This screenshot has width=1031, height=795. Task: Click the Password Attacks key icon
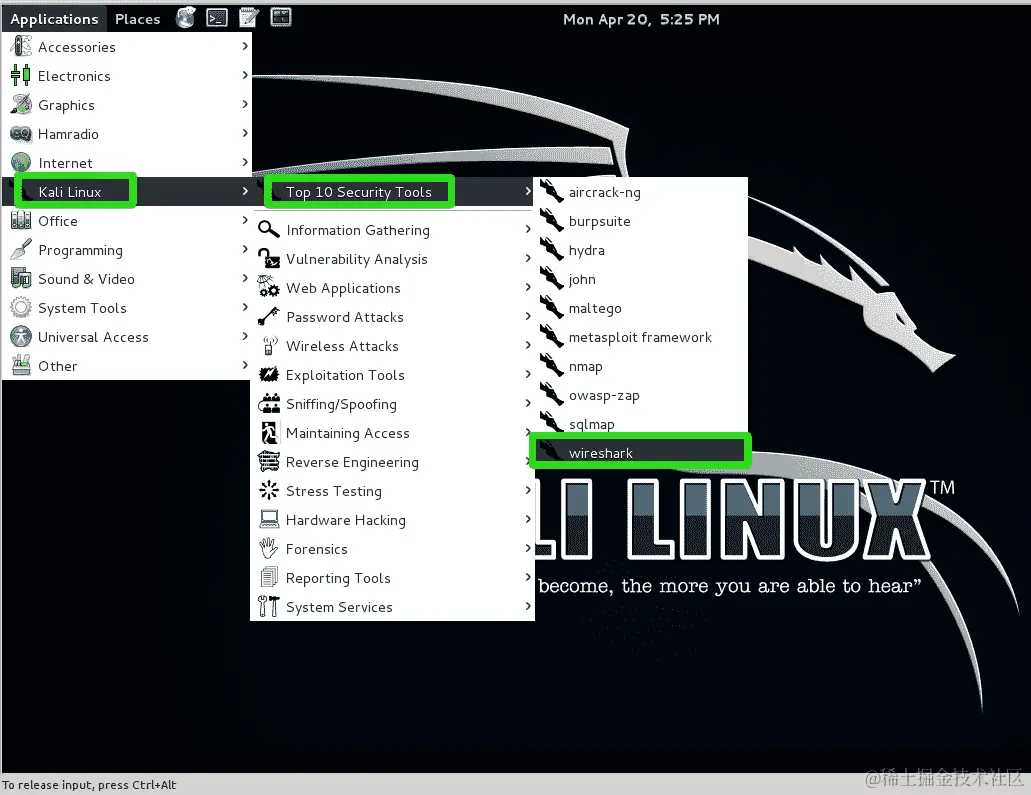pos(268,316)
